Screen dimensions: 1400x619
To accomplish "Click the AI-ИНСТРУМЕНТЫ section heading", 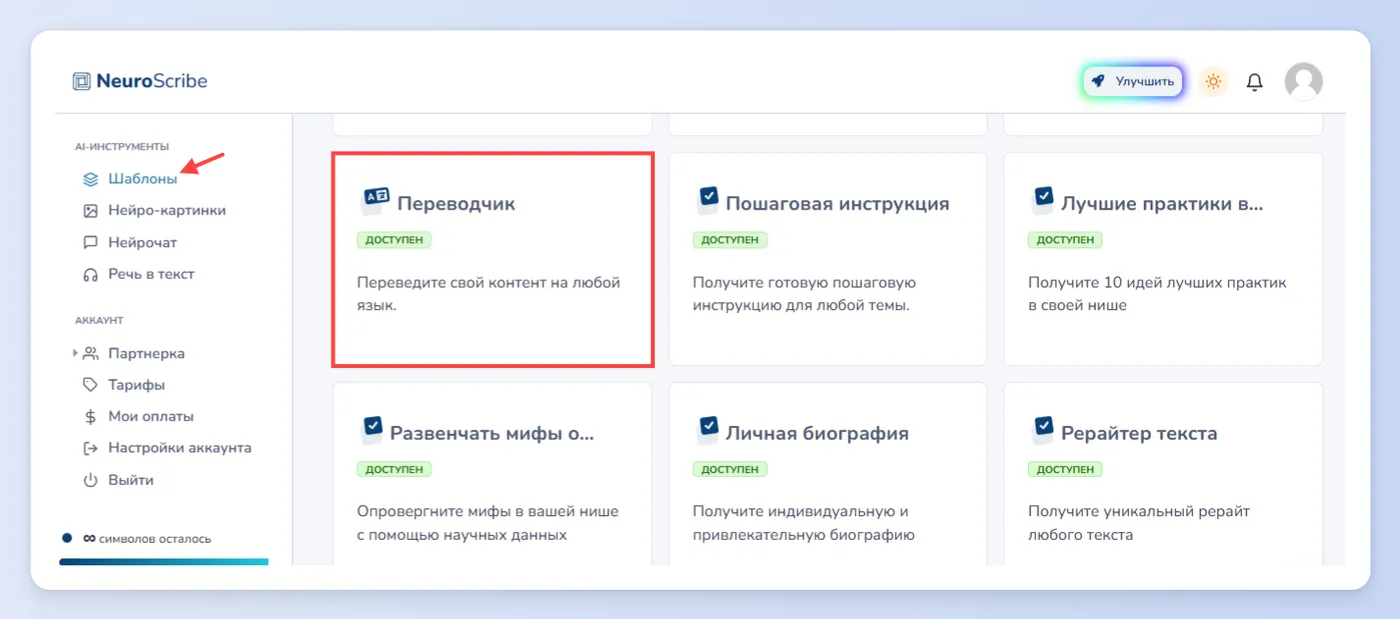I will point(122,147).
